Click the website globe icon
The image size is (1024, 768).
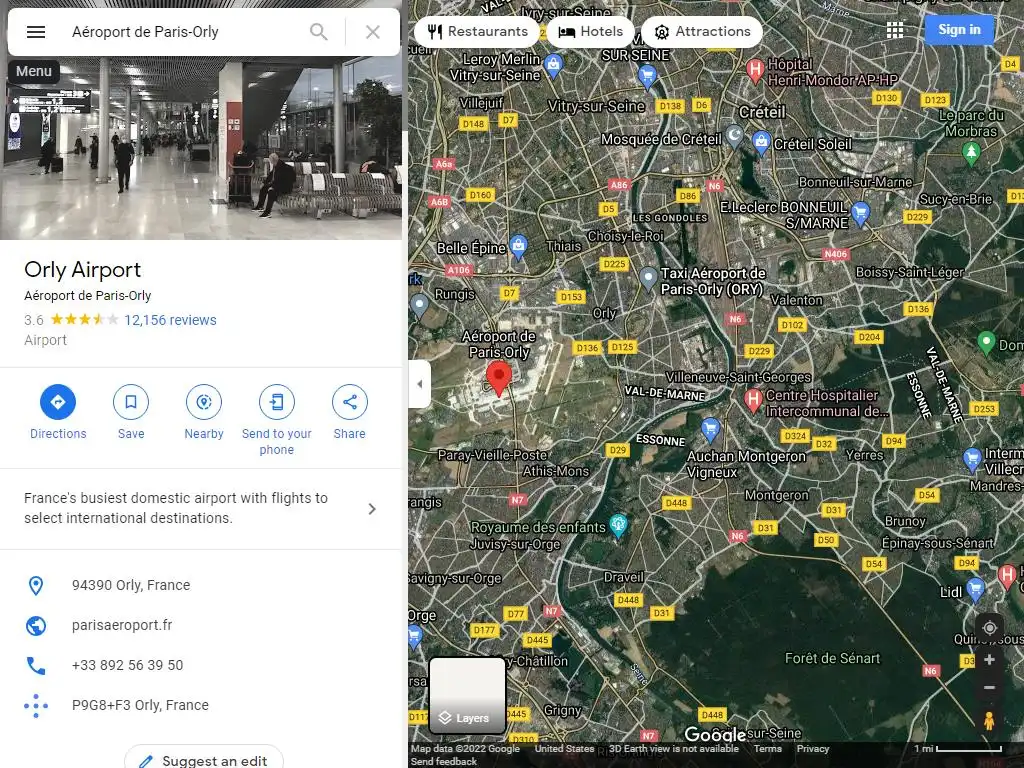tap(36, 626)
